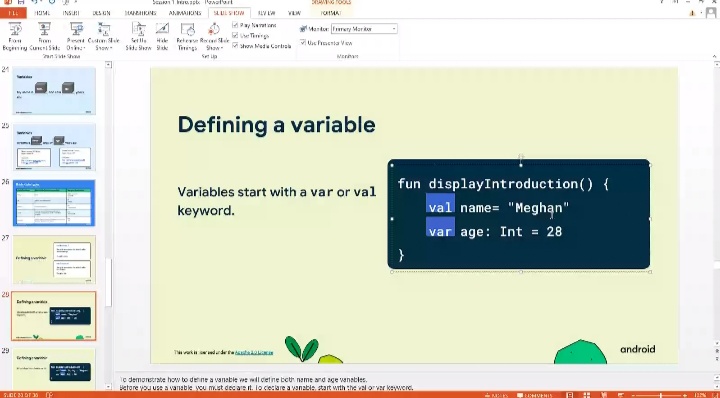The width and height of the screenshot is (720, 398).
Task: Switch to the INSERT ribbon tab
Action: coord(71,13)
